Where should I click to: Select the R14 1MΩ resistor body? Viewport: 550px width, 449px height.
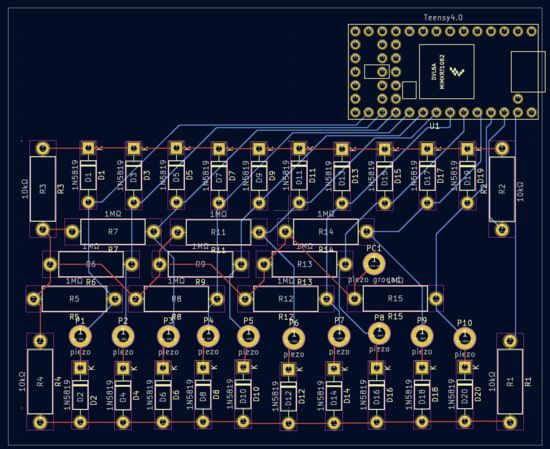326,232
